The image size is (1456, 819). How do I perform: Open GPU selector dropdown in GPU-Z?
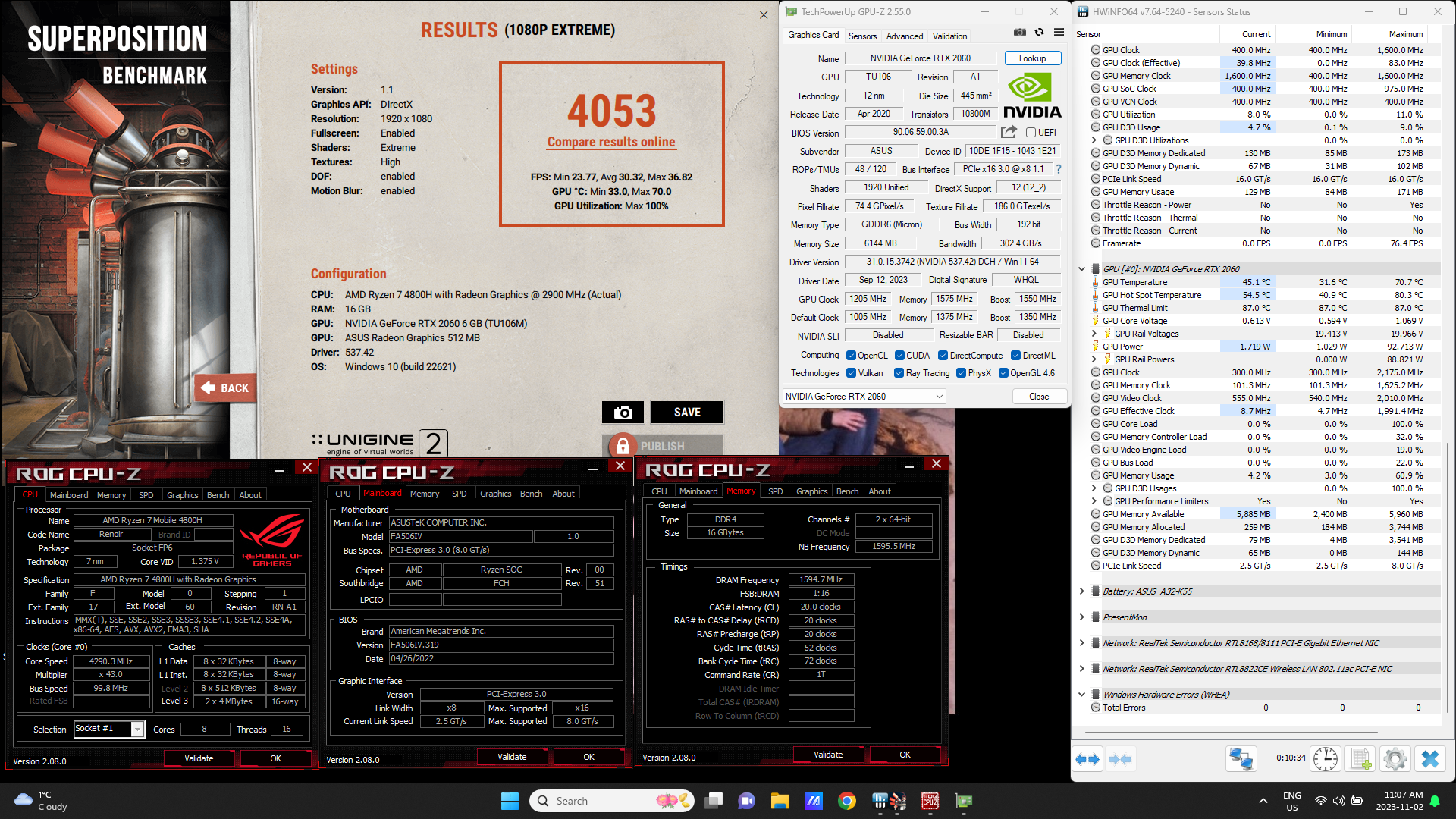[x=864, y=397]
